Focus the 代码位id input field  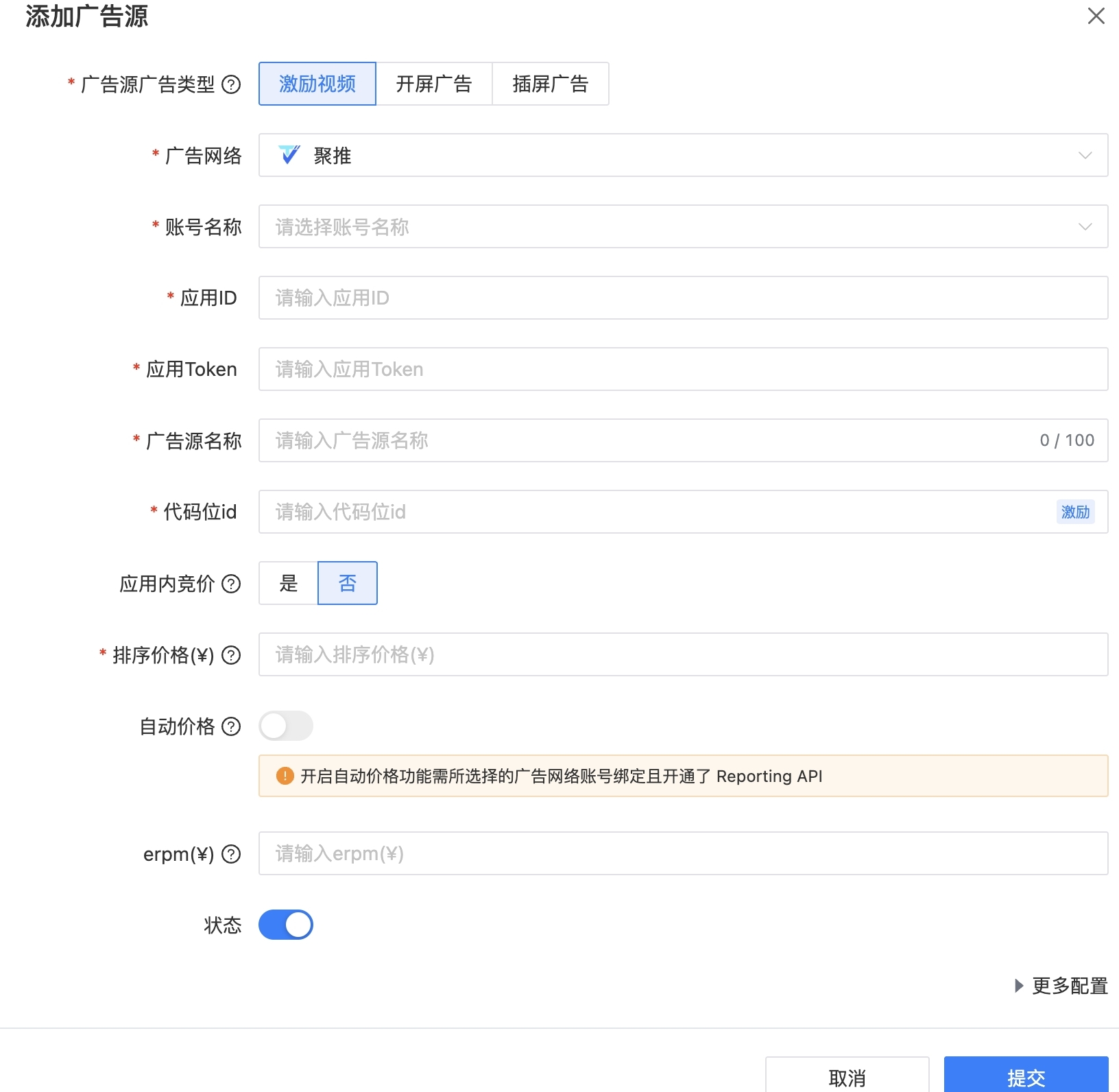[x=683, y=512]
